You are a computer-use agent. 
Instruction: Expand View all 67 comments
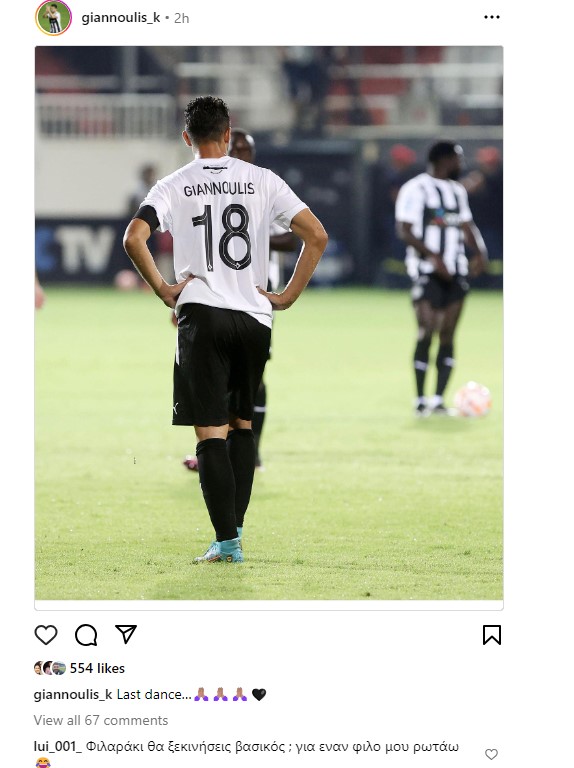[x=101, y=720]
